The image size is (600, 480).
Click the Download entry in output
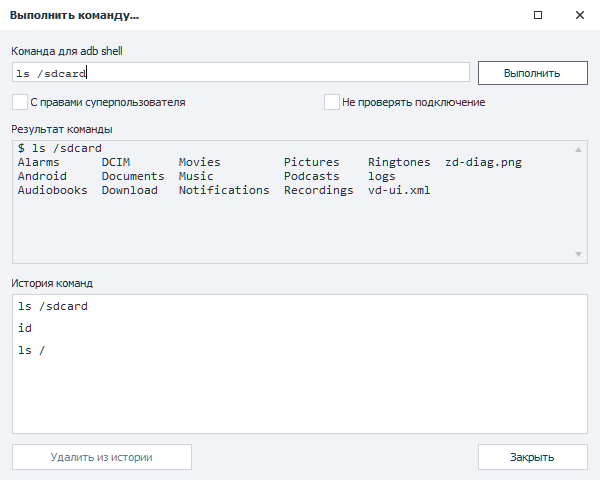pyautogui.click(x=130, y=190)
